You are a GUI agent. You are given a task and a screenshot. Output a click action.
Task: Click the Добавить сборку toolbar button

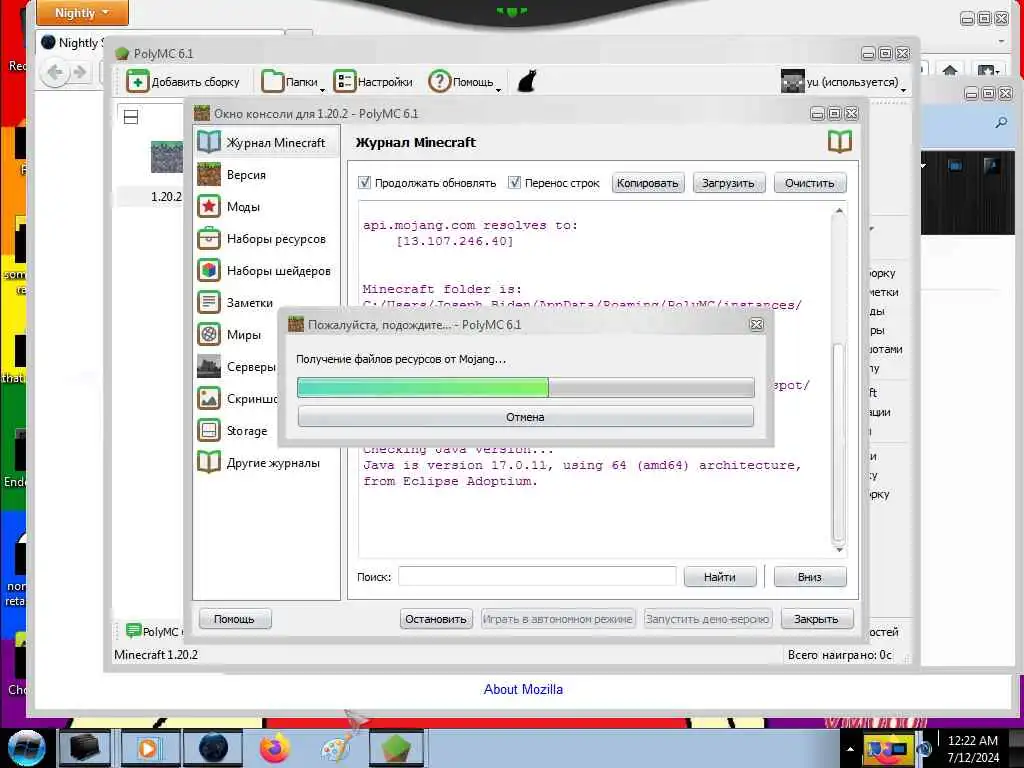[184, 82]
